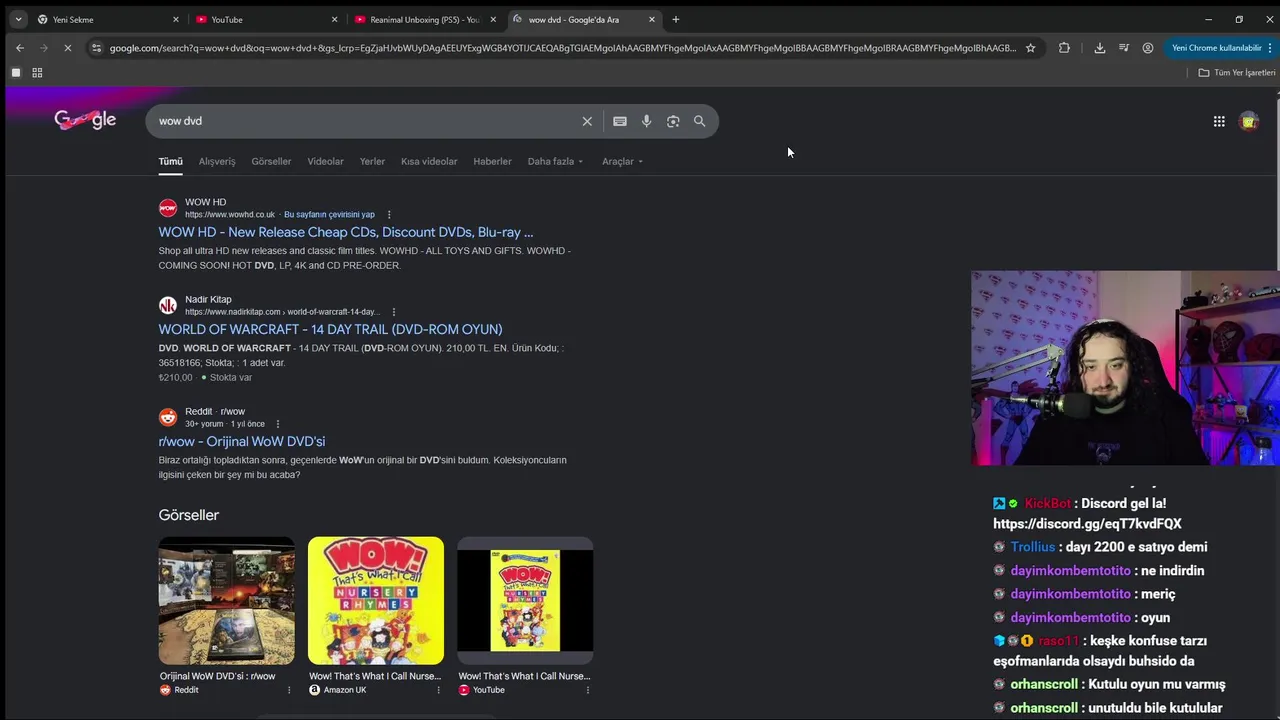Submit search with magnifier icon
Image resolution: width=1280 pixels, height=720 pixels.
[700, 121]
